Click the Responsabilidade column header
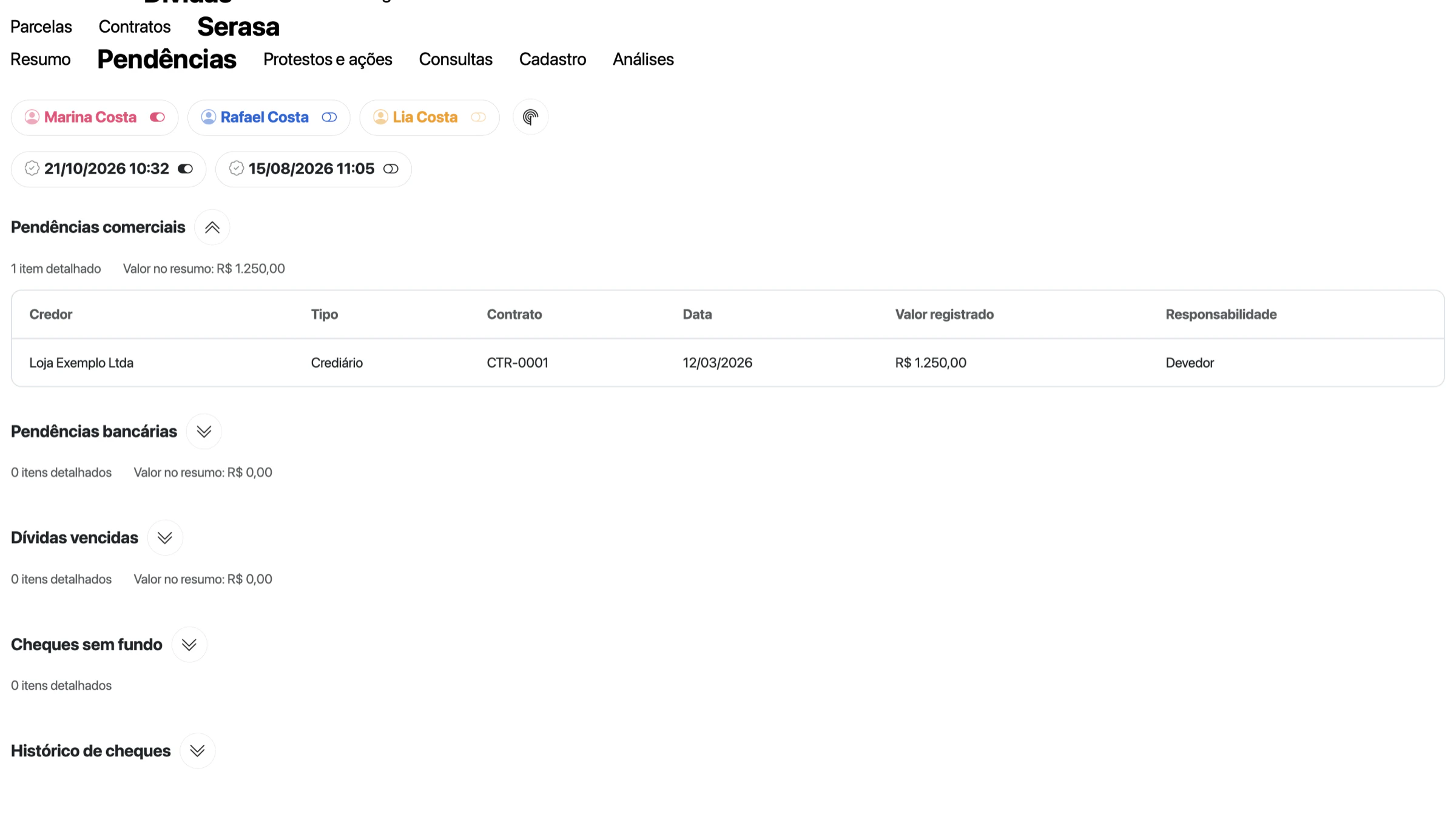This screenshot has width=1456, height=817. 1221,314
